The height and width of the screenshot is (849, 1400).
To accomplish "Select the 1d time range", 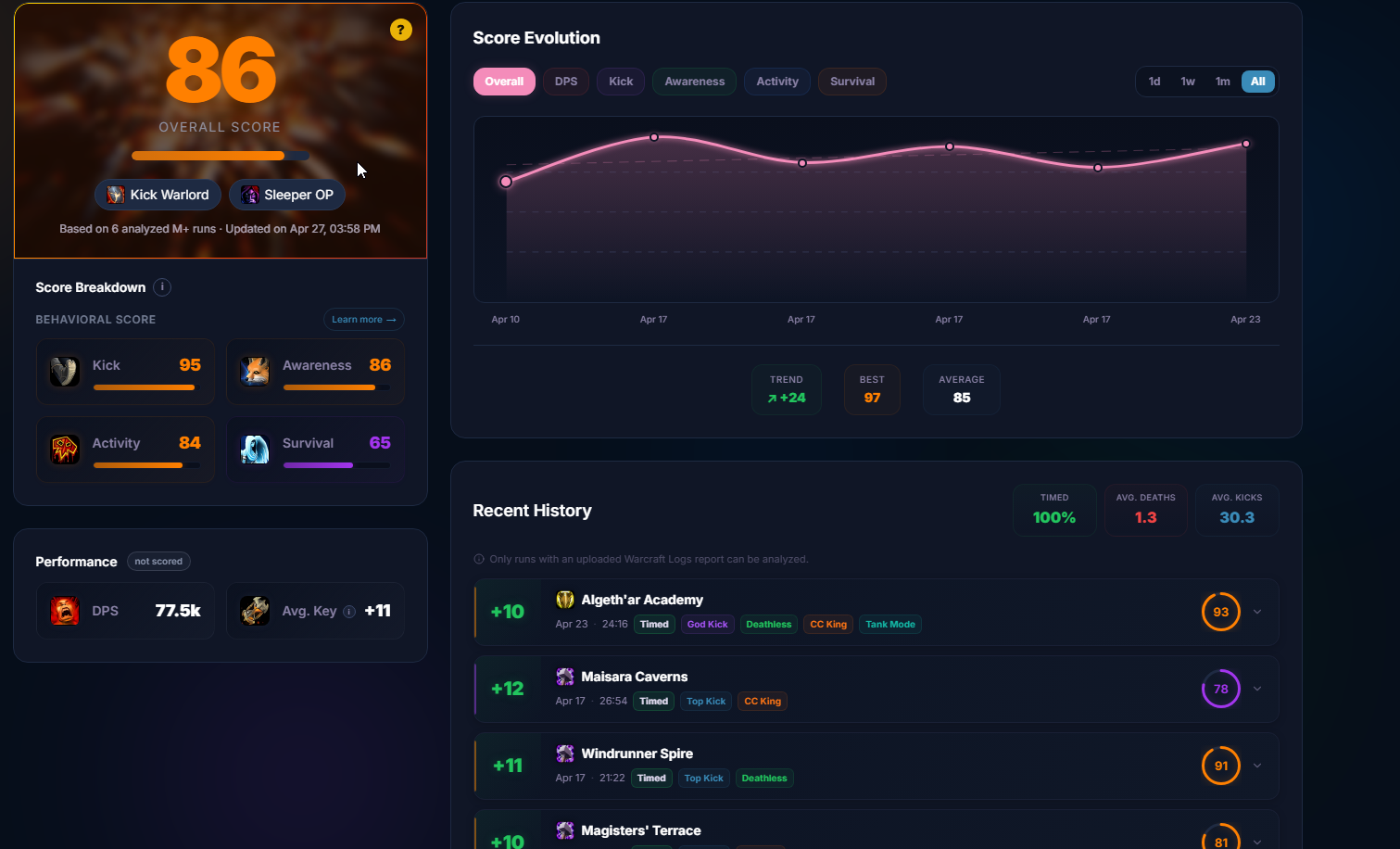I will click(x=1154, y=82).
